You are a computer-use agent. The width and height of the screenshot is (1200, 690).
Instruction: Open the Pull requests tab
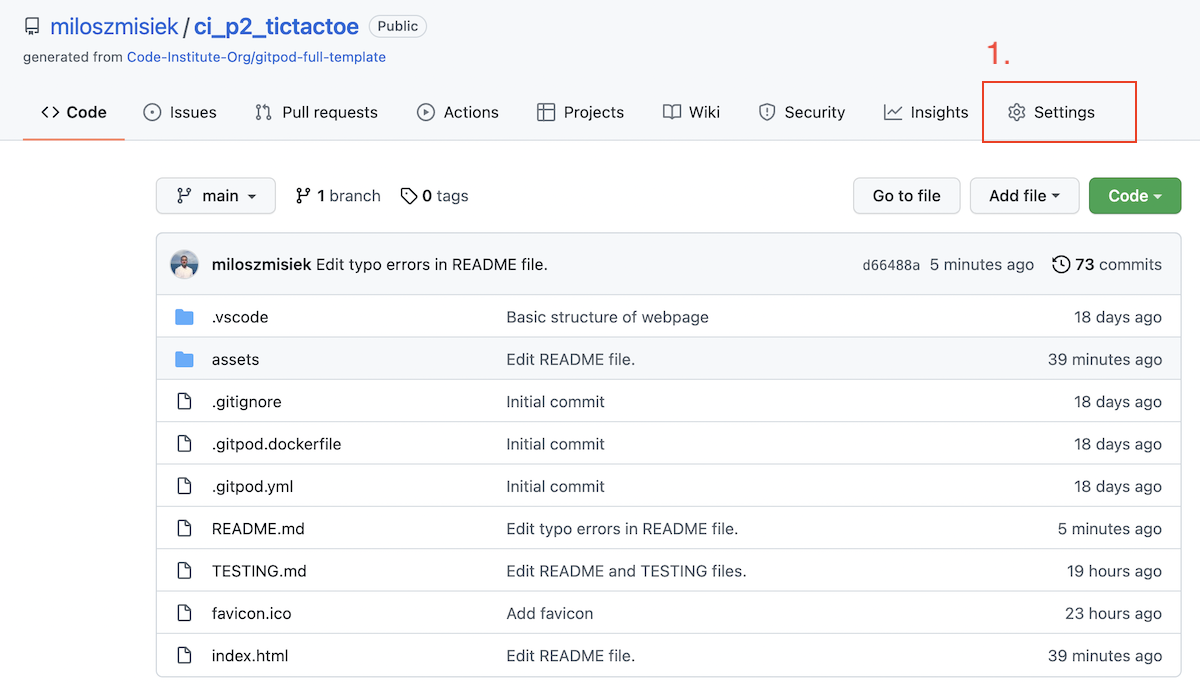point(316,112)
